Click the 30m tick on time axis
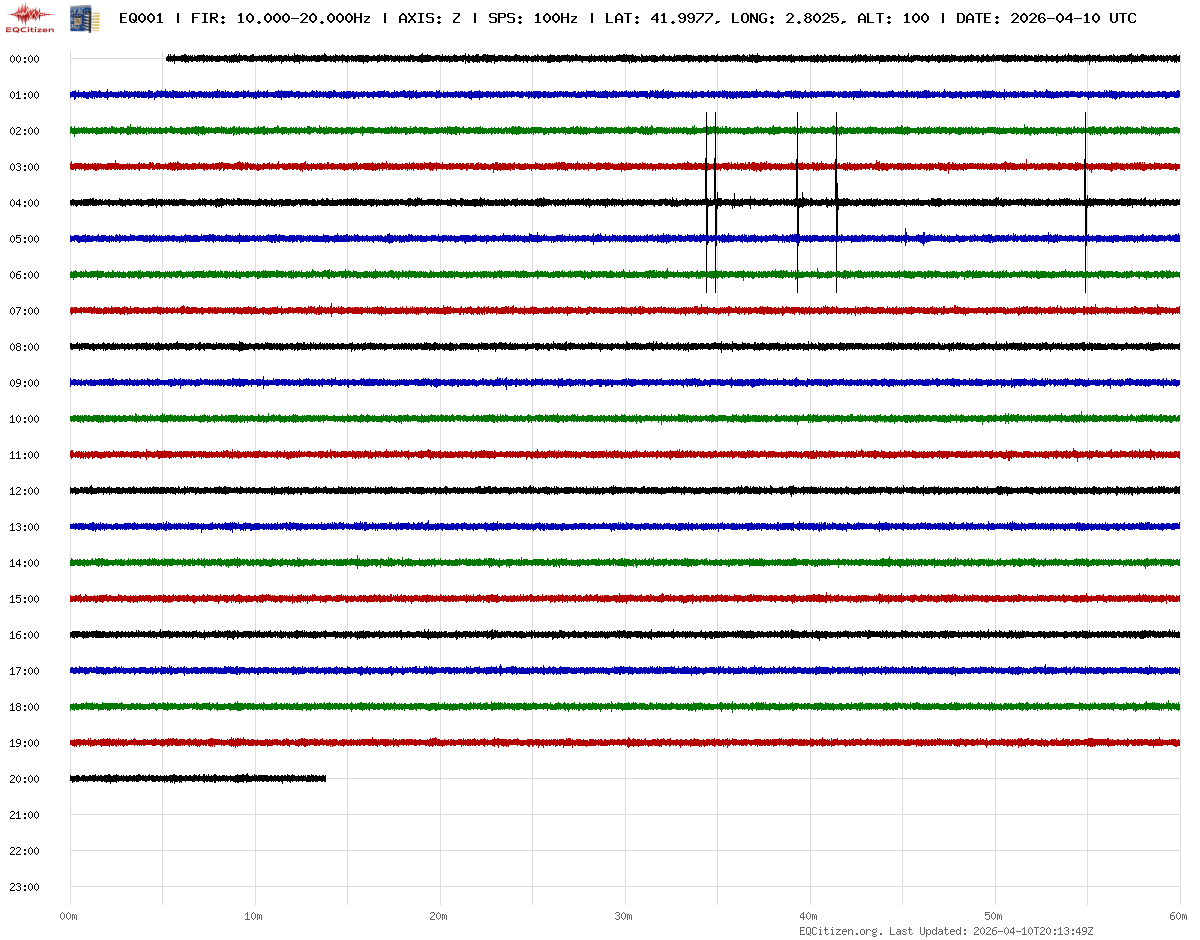Image resolution: width=1200 pixels, height=940 pixels. [624, 916]
